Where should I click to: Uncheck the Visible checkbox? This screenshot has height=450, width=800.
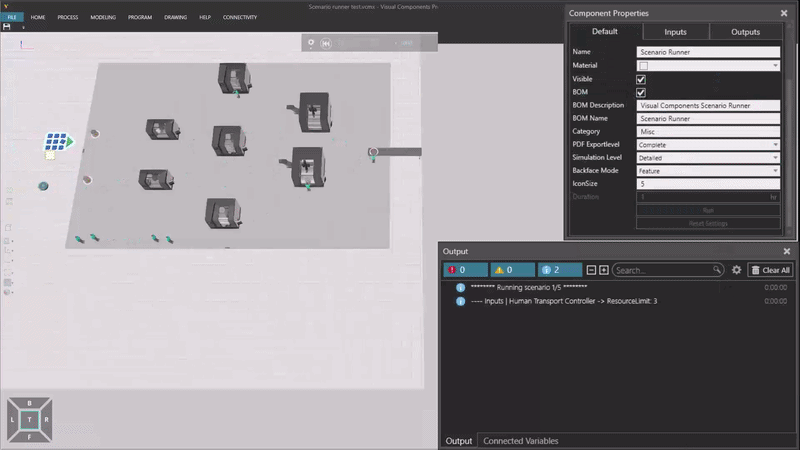[641, 79]
